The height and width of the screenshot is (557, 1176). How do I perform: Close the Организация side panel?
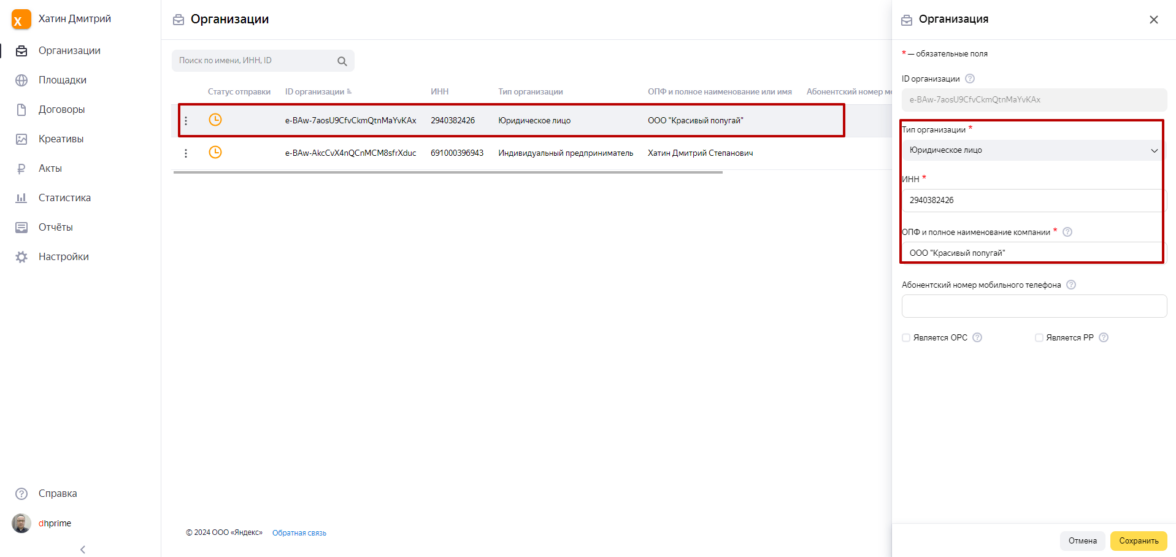tap(1154, 19)
